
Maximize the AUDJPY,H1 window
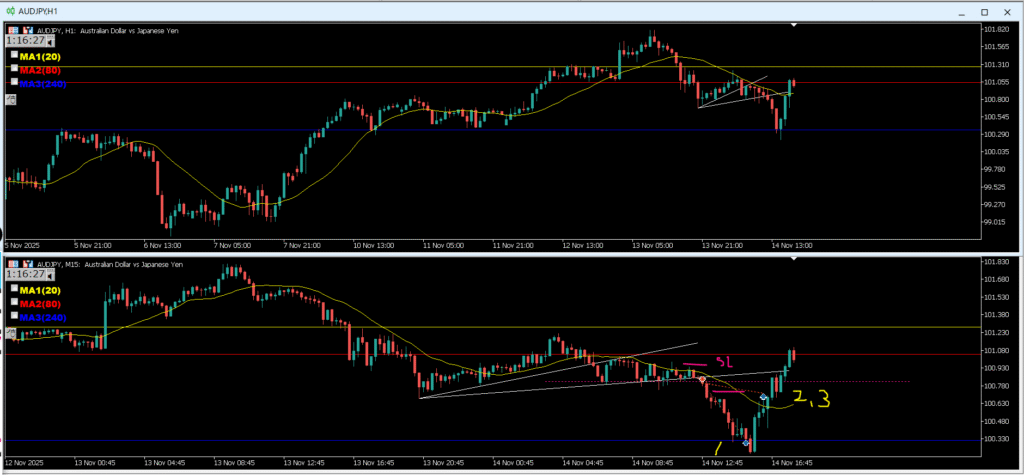click(983, 12)
